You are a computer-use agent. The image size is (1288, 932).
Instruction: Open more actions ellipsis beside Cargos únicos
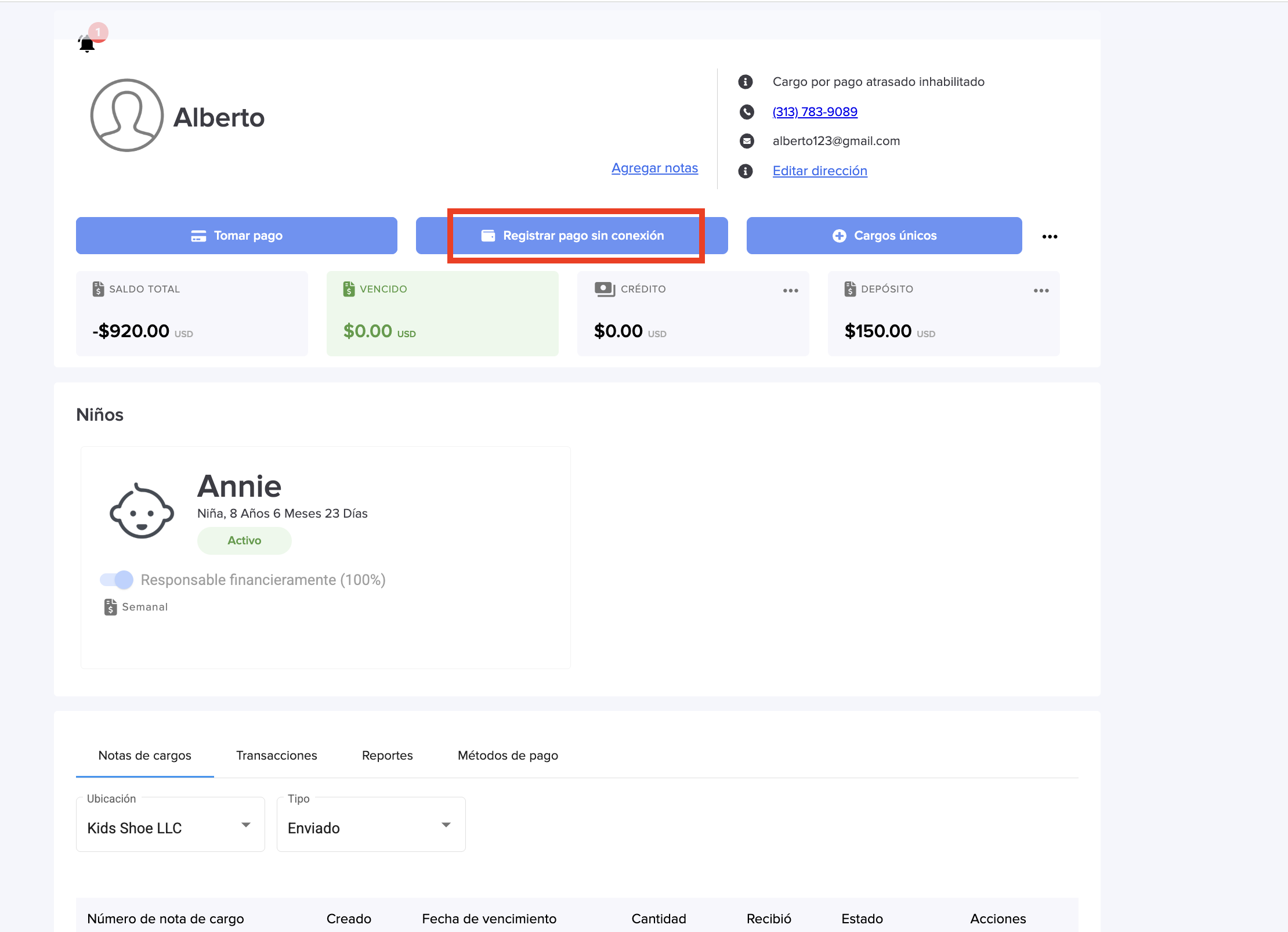point(1050,236)
